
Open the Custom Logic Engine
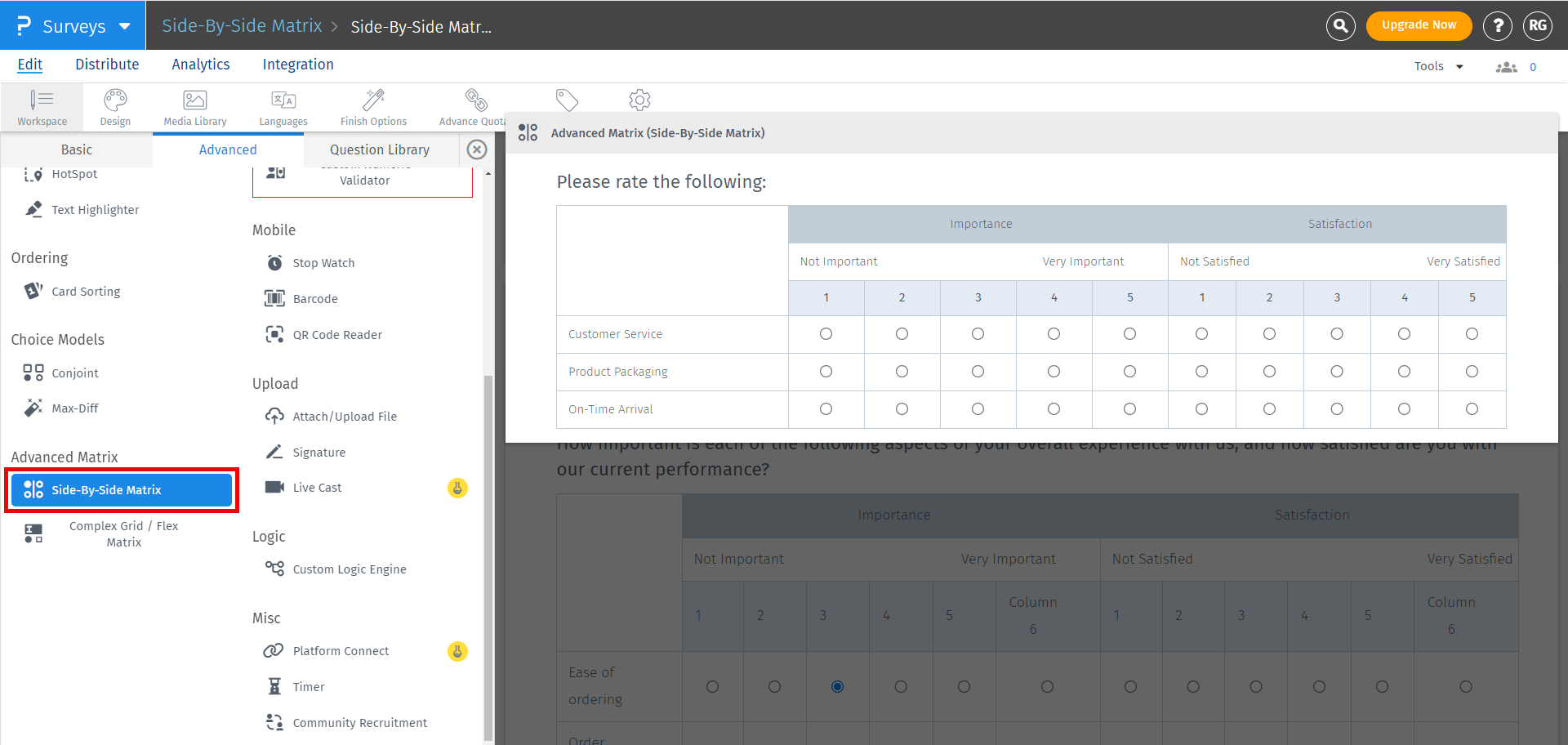tap(350, 569)
